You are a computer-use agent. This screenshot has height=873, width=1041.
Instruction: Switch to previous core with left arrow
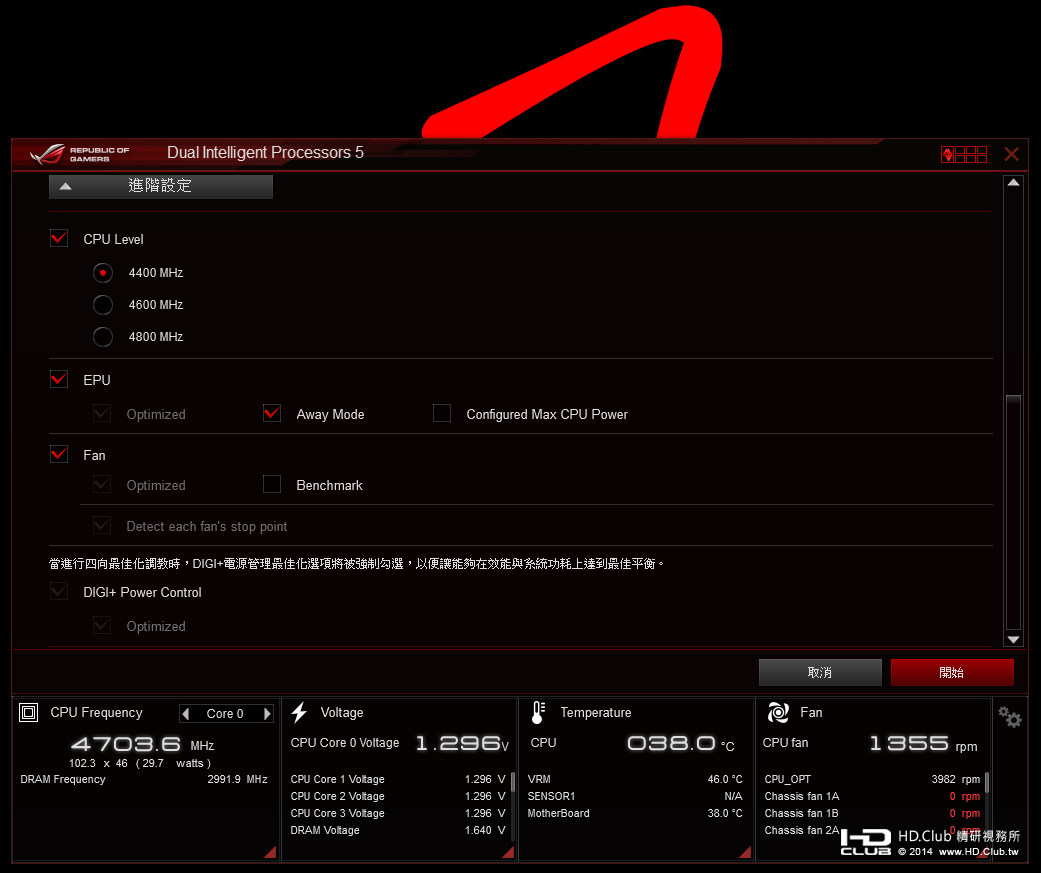tap(186, 714)
